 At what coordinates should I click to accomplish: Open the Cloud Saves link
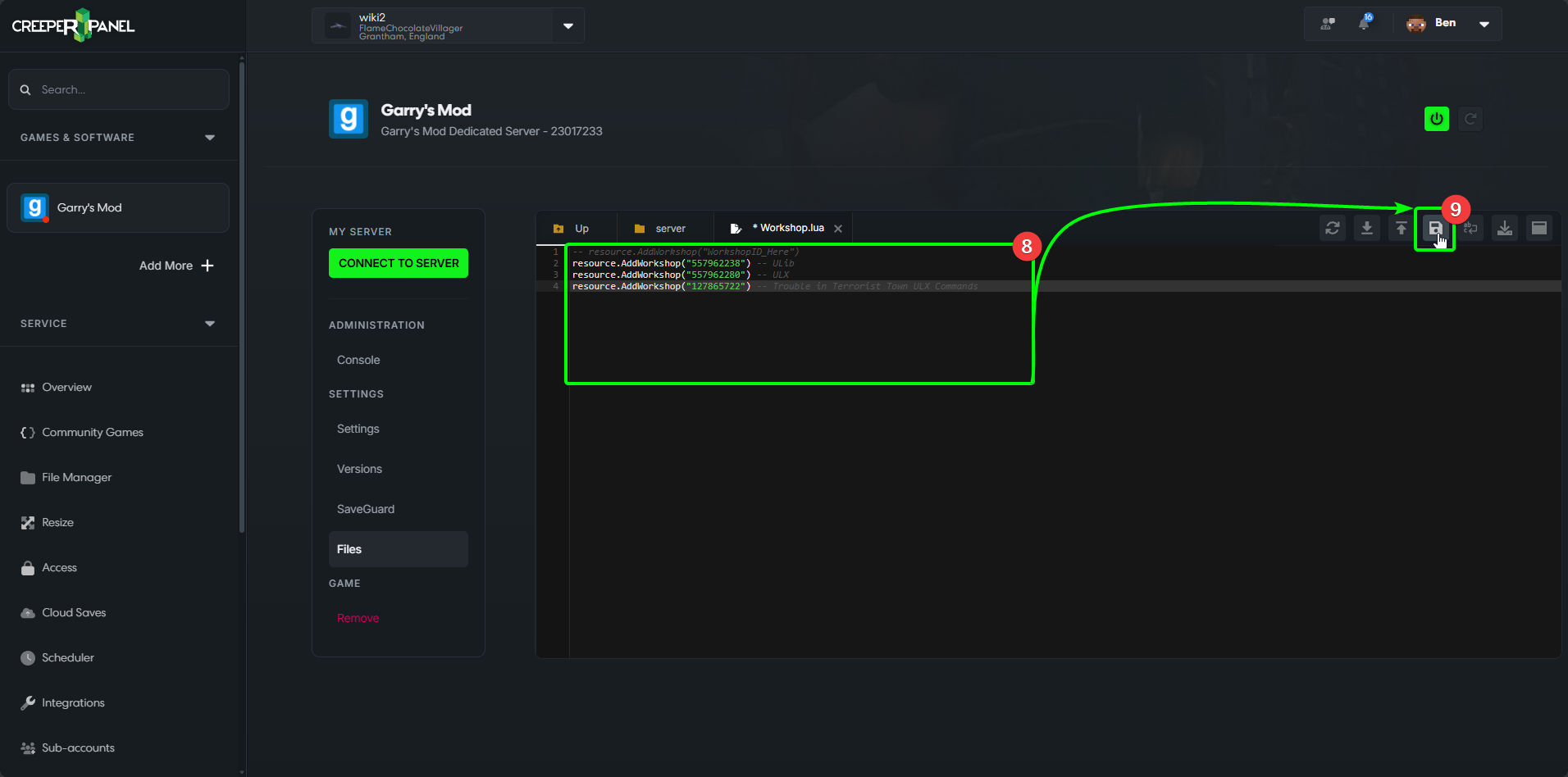coord(74,613)
